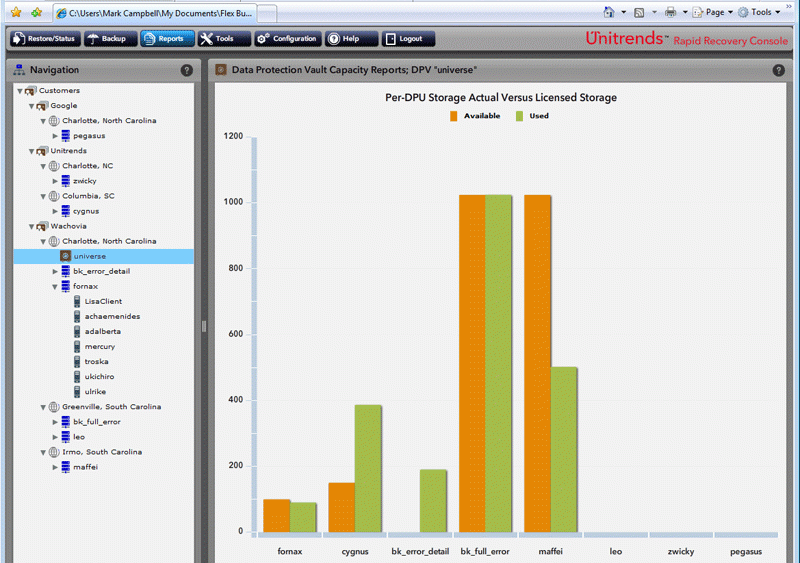800x563 pixels.
Task: Open the Backup menu button
Action: tap(110, 39)
